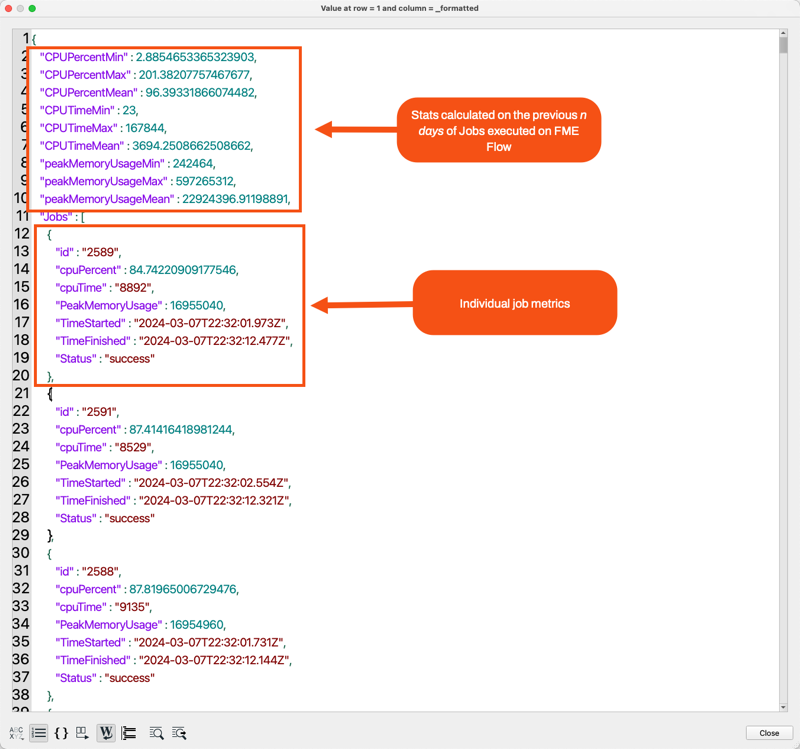Open the ABC XYZ syntax highlighting menu
Screen dimensions: 800x749
tap(16, 733)
